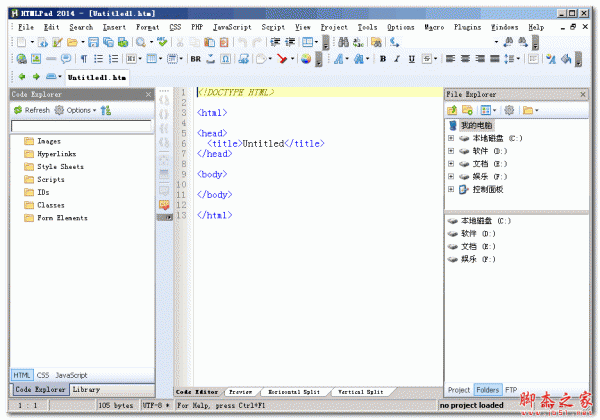
Task: Open the color picker palette icon
Action: click(306, 59)
